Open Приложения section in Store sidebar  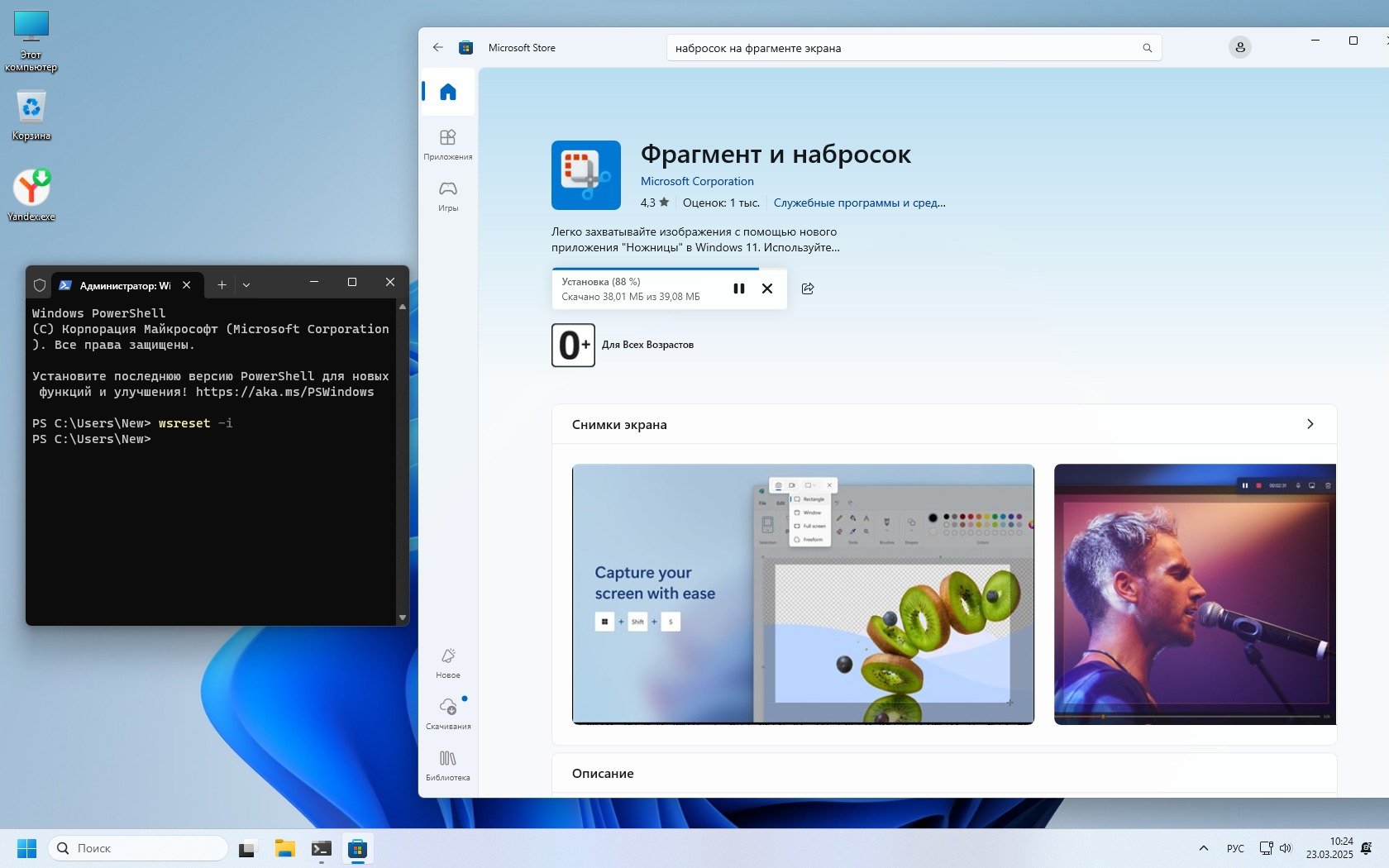pyautogui.click(x=447, y=144)
